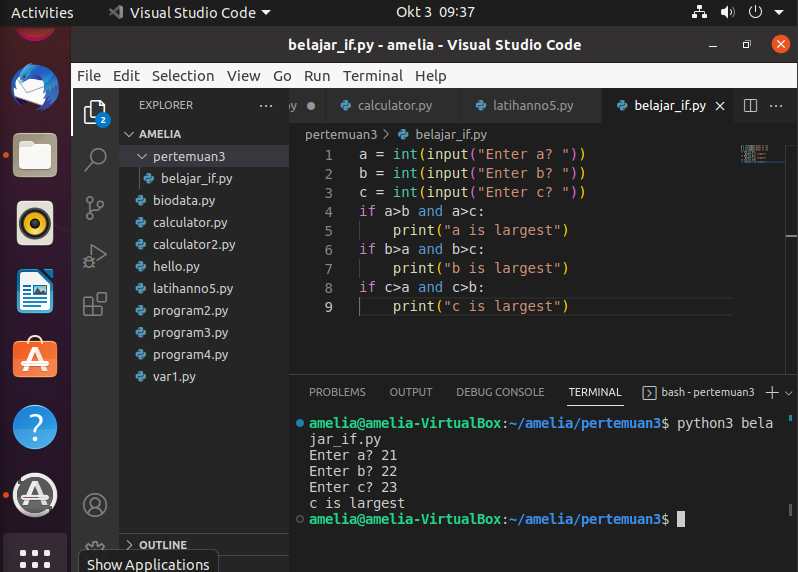Open the Edit menu

coord(126,76)
